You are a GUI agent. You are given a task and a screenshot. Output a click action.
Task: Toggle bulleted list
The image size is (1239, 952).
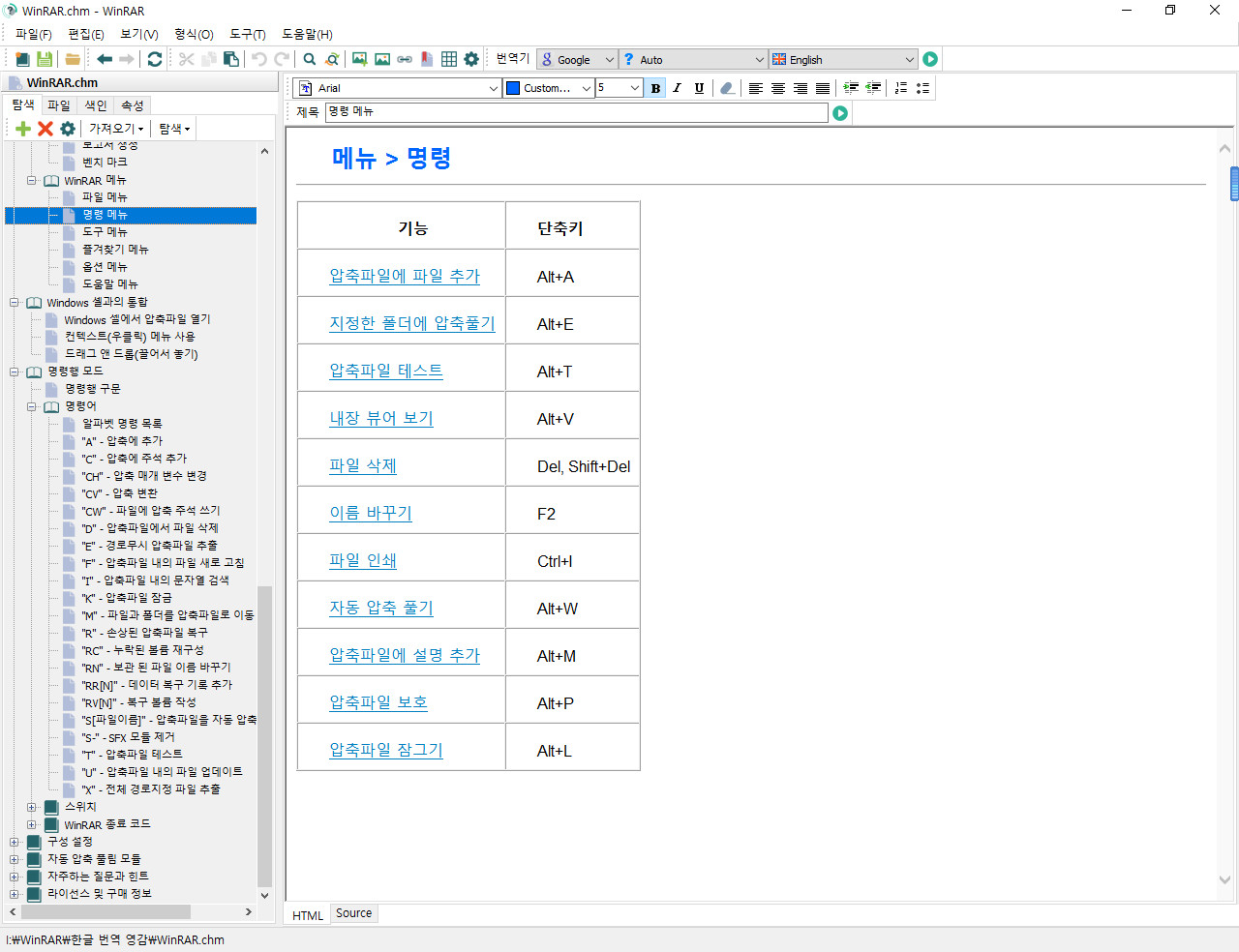click(923, 88)
